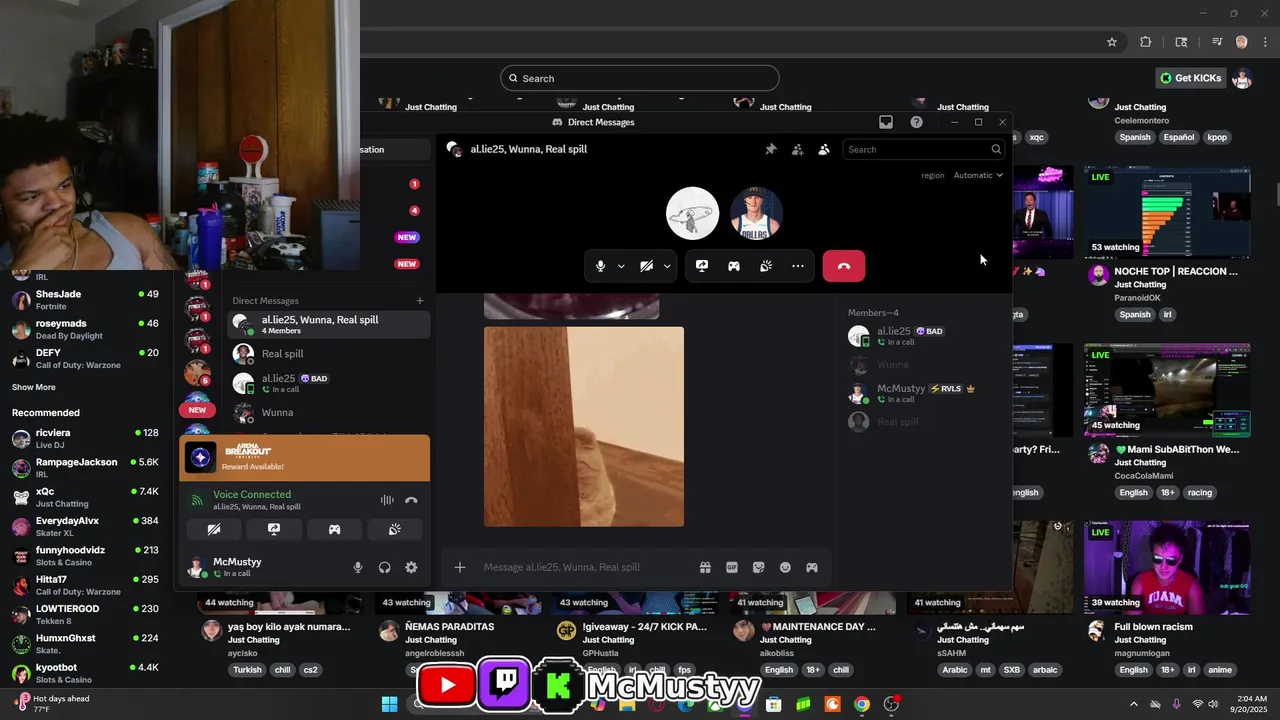Screen dimensions: 1280x720
Task: Click the Spanish tag under NOCHE TOP stream
Action: point(1135,314)
